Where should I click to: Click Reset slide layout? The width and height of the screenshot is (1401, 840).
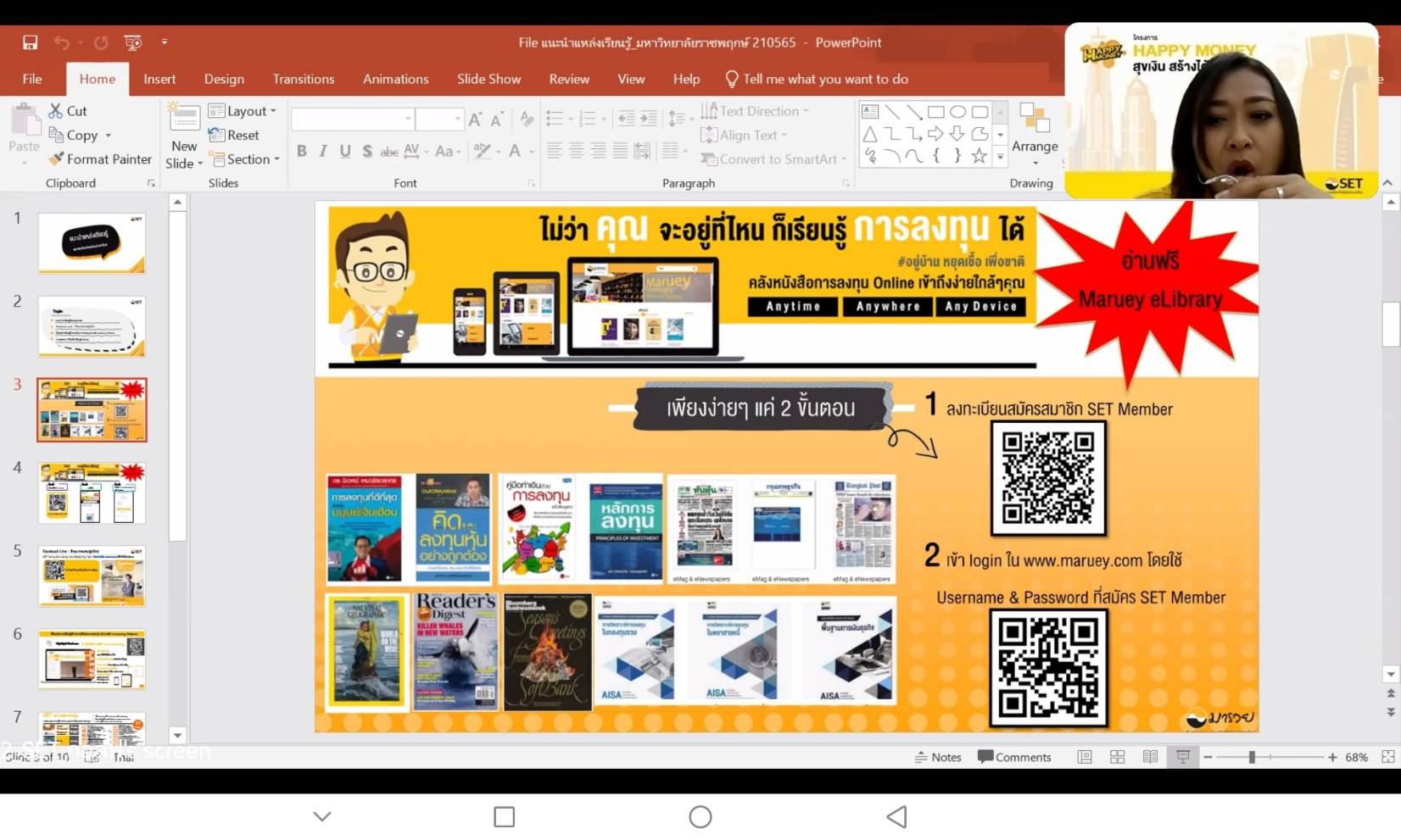pos(234,135)
